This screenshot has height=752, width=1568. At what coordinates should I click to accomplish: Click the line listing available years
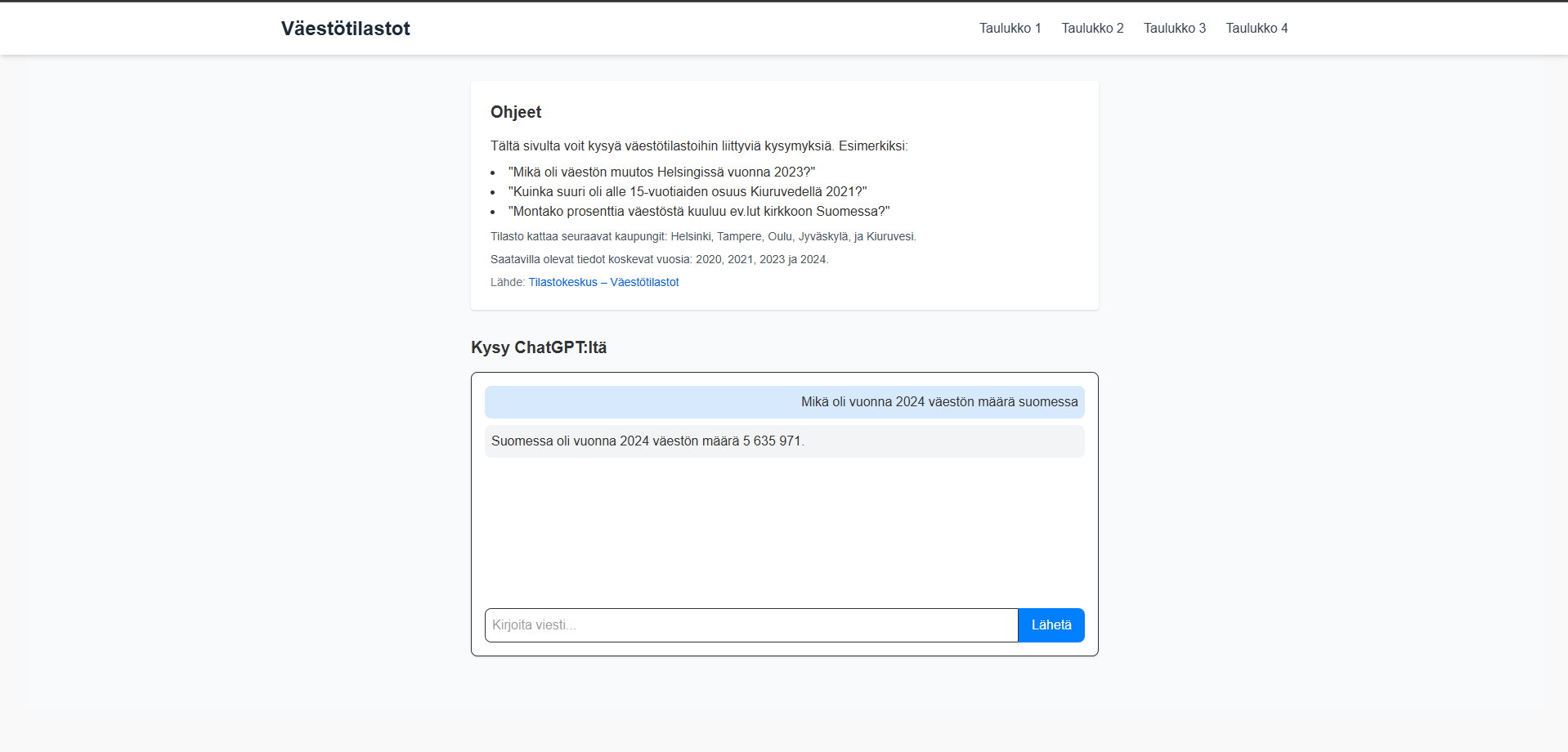pos(660,259)
